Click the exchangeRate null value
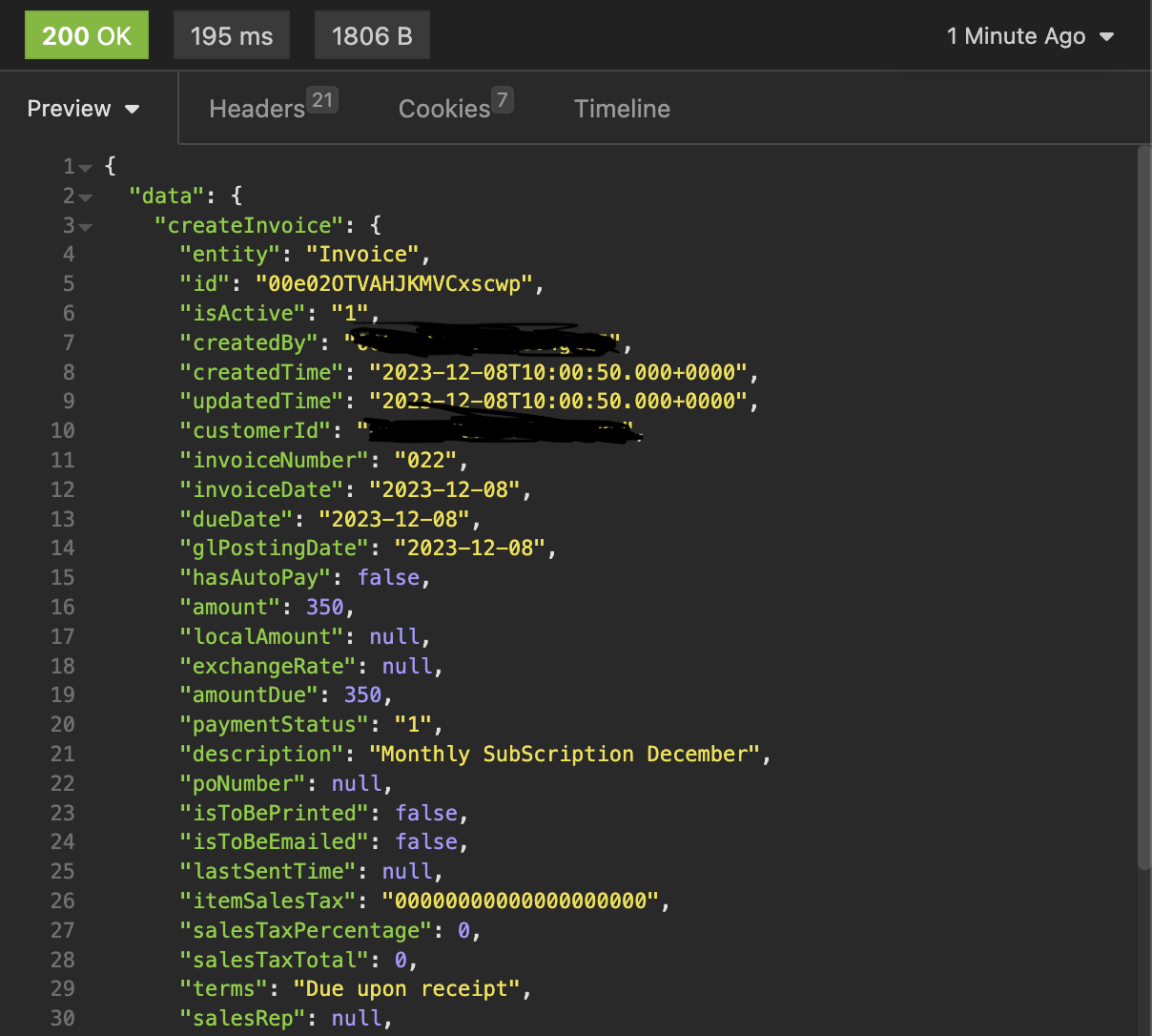The image size is (1152, 1036). click(407, 666)
